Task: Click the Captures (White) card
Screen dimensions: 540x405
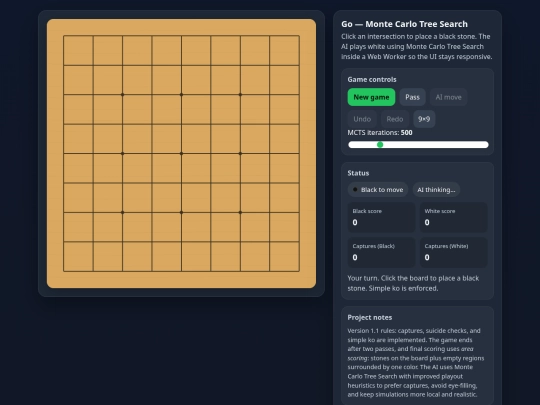Action: pos(453,252)
